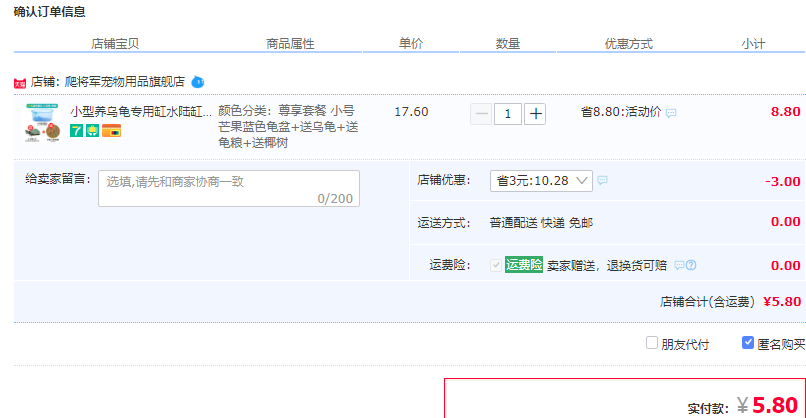Click the 优惠方式 column header
The height and width of the screenshot is (418, 806).
tap(628, 44)
